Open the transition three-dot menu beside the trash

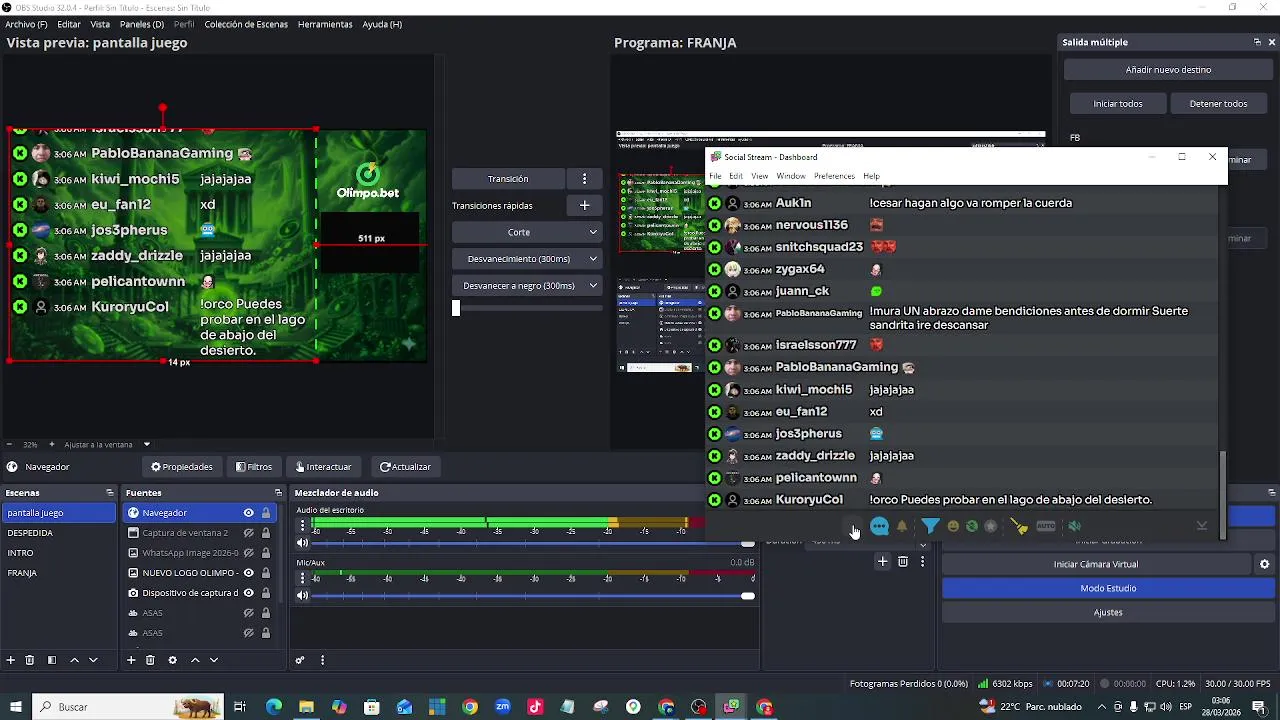(x=922, y=562)
